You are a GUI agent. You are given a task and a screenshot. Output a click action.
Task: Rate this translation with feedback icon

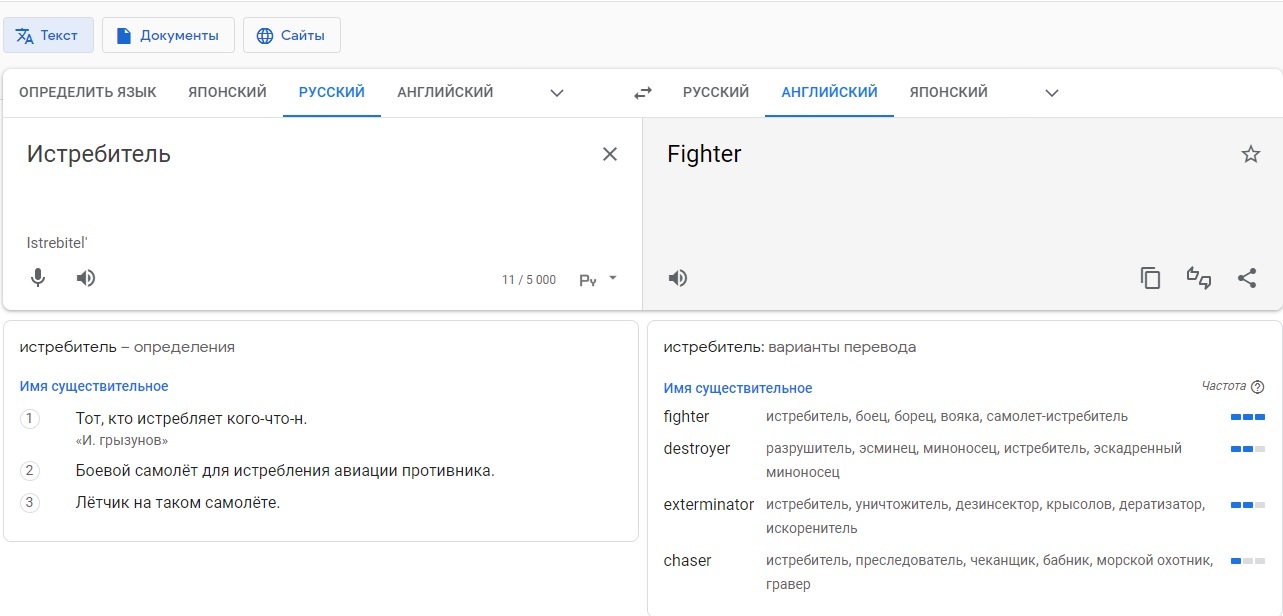coord(1199,278)
